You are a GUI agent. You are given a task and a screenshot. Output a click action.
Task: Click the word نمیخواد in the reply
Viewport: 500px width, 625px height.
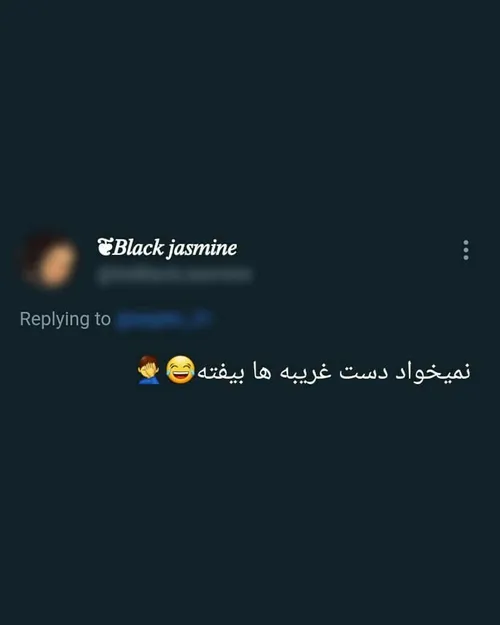pos(433,371)
